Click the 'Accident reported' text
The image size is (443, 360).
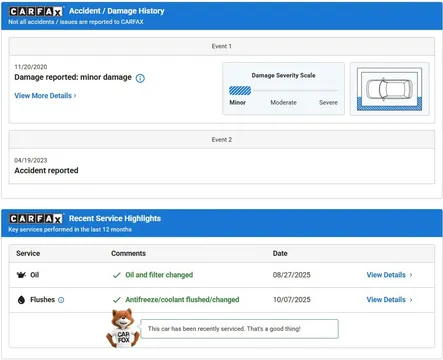click(x=46, y=171)
